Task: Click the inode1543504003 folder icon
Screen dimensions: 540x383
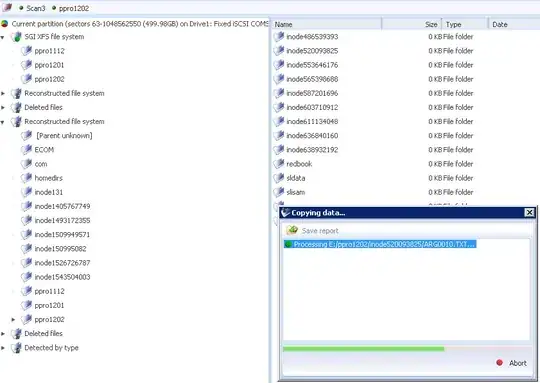Action: point(26,277)
